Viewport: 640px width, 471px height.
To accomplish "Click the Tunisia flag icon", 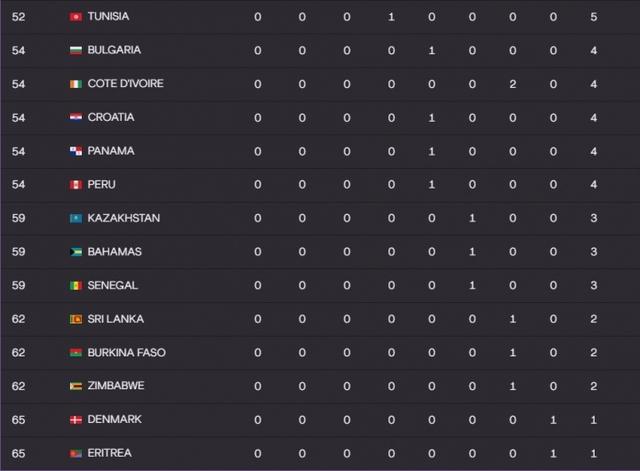I will click(75, 17).
